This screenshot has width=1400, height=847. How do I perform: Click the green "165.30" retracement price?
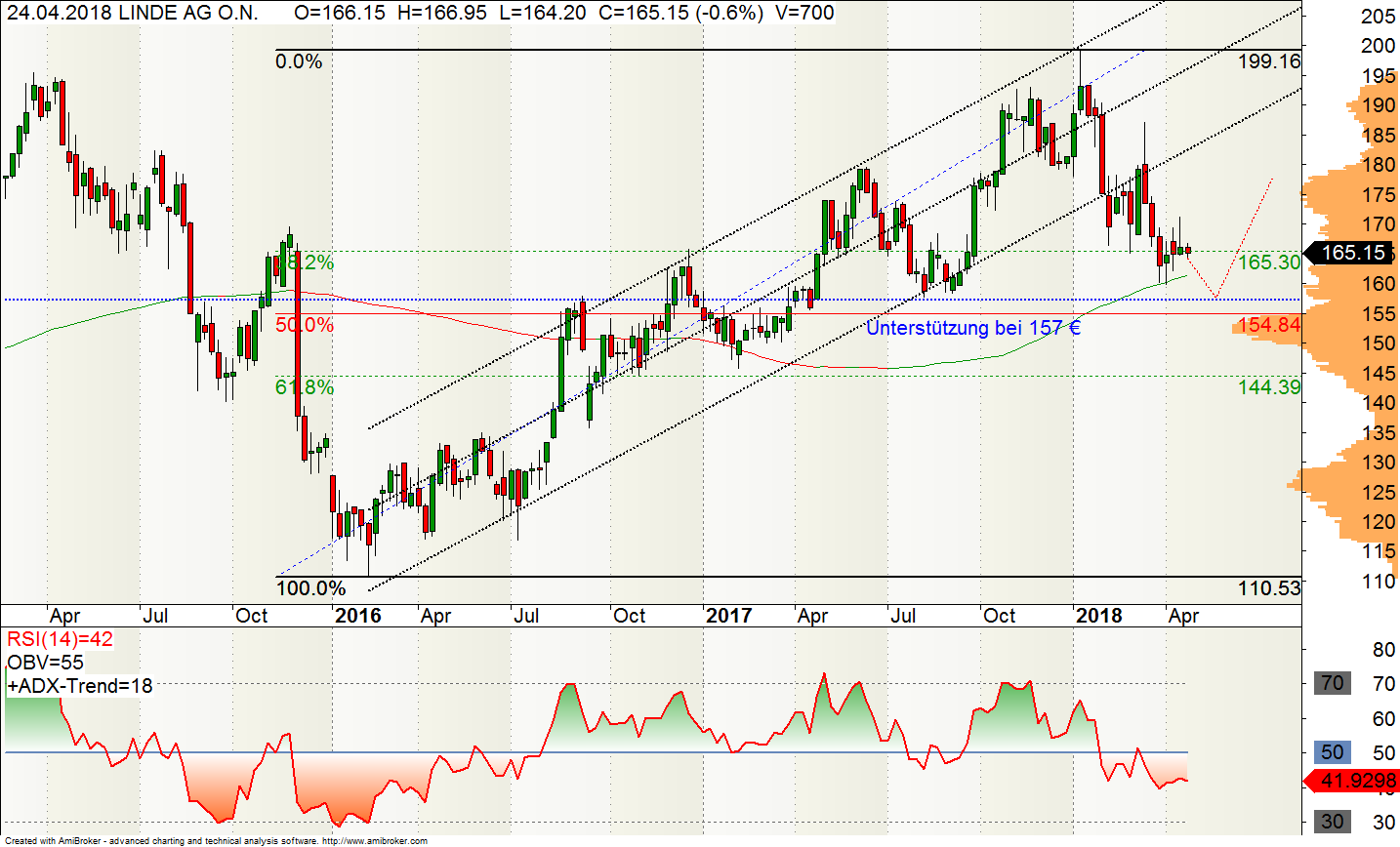coord(1269,262)
